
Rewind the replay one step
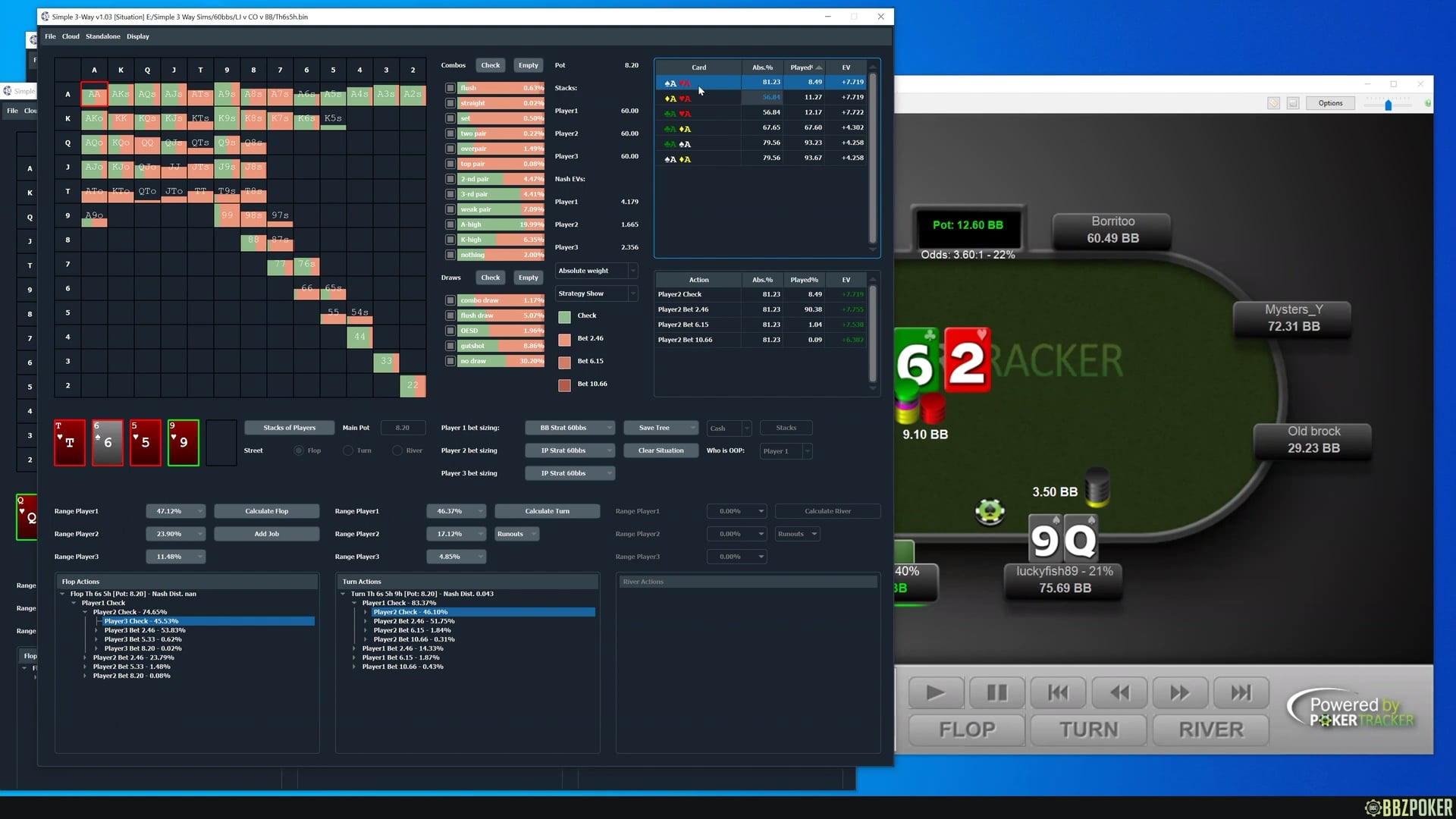(x=1119, y=692)
